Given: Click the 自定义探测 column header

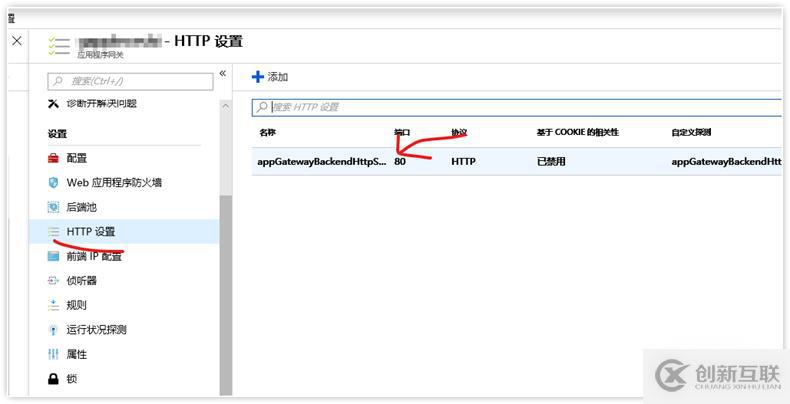Looking at the screenshot, I should [x=691, y=132].
